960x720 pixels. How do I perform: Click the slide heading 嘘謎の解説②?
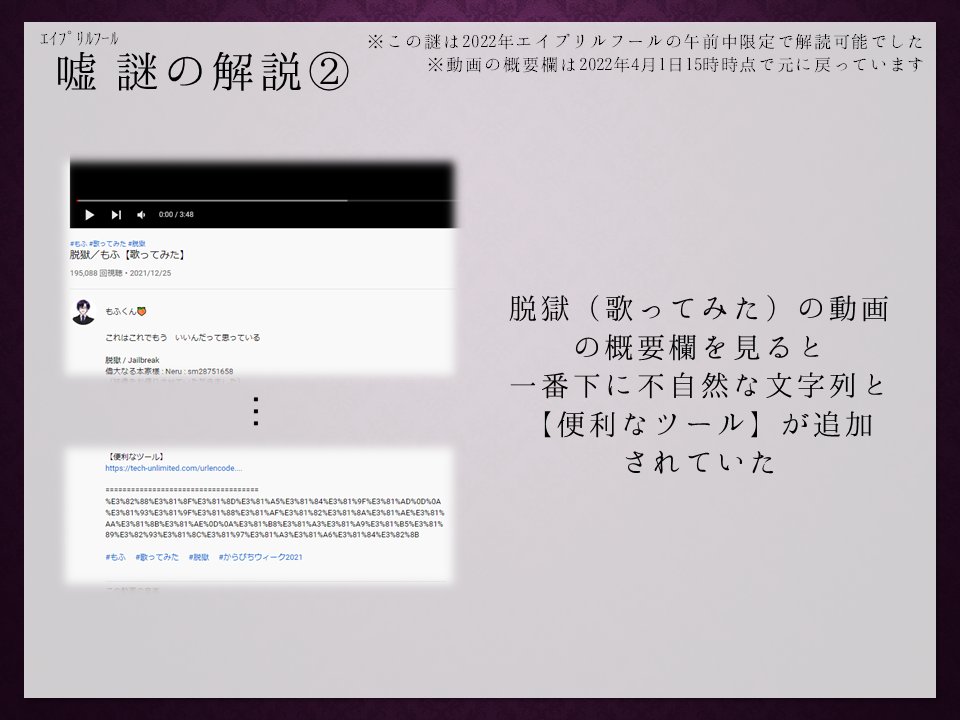(x=203, y=71)
